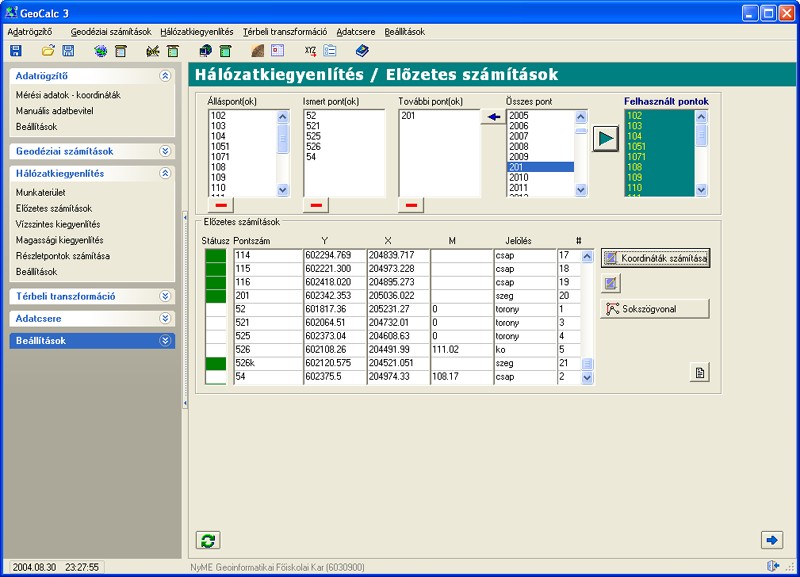800x577 pixels.
Task: Open the Adatrögzítő menu
Action: pos(30,32)
